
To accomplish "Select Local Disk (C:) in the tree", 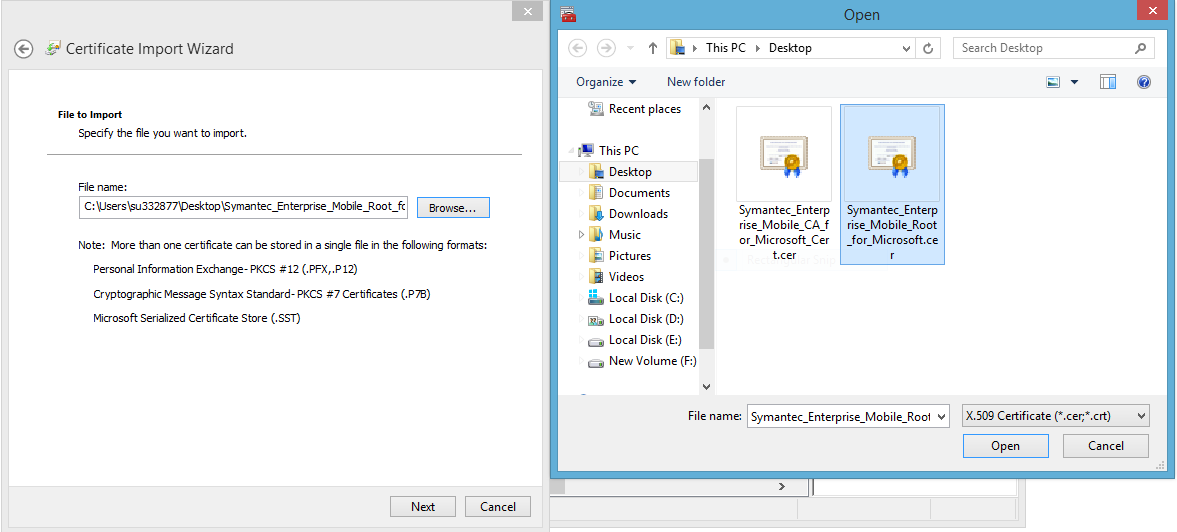I will pyautogui.click(x=646, y=298).
